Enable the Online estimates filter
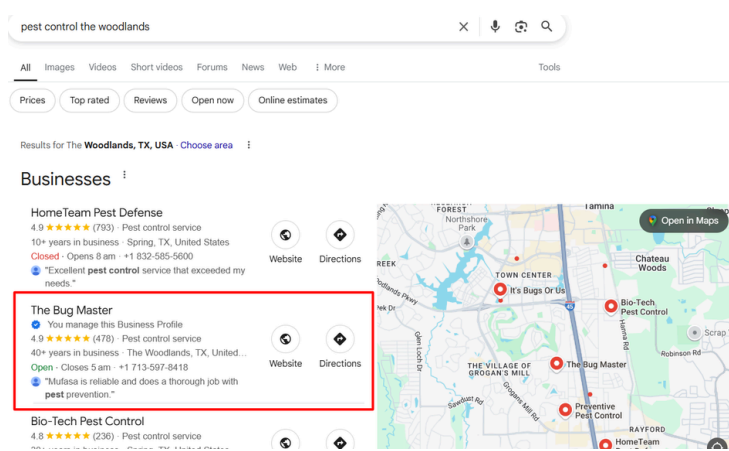The image size is (729, 451). pyautogui.click(x=292, y=100)
